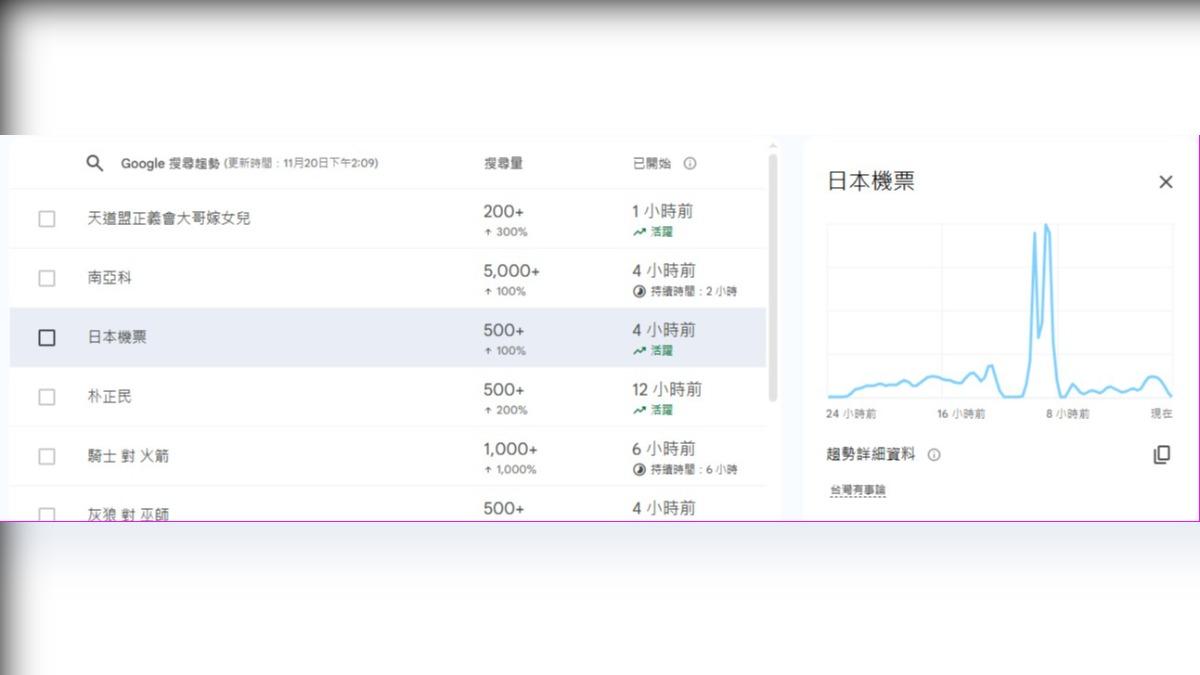Click the info icon next to 趨勢詳細資料
Screen dimensions: 1200x675
point(934,455)
